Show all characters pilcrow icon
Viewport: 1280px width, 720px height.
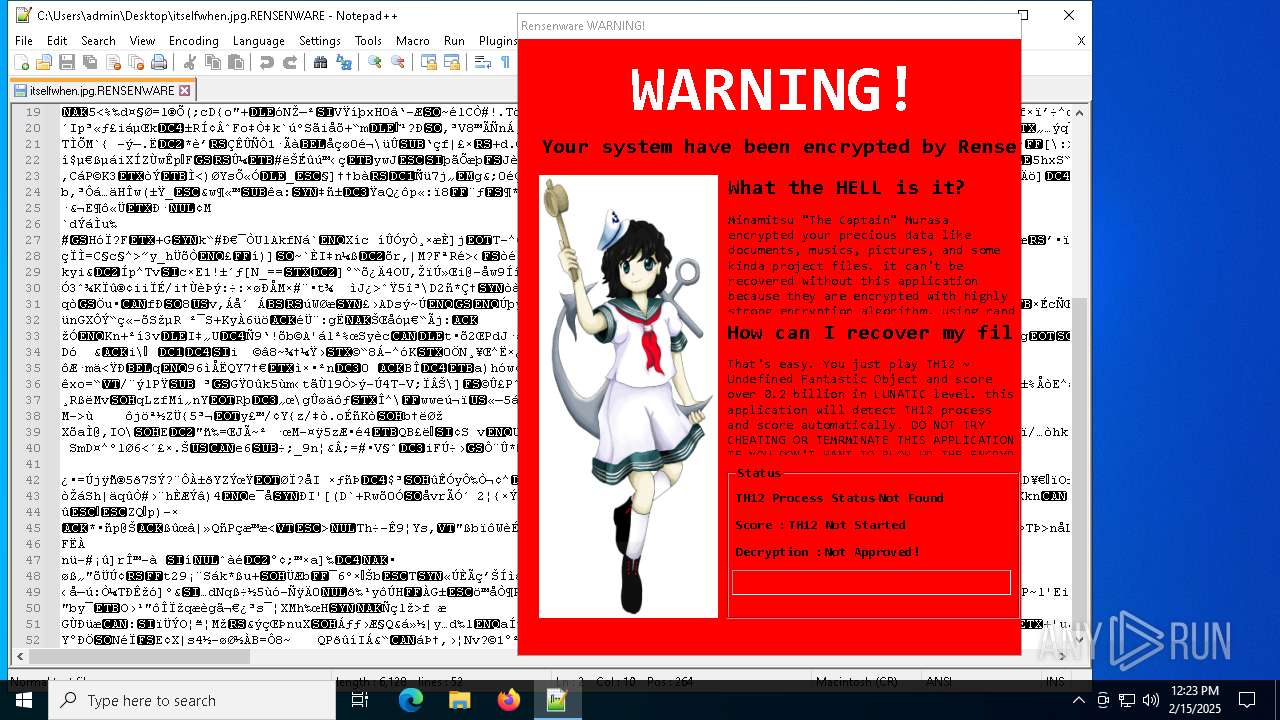(505, 62)
